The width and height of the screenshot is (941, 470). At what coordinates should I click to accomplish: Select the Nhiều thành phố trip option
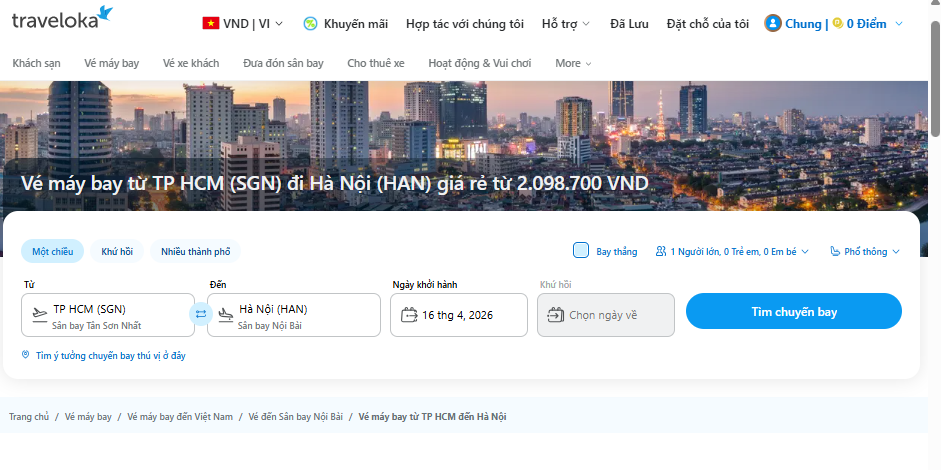click(196, 252)
